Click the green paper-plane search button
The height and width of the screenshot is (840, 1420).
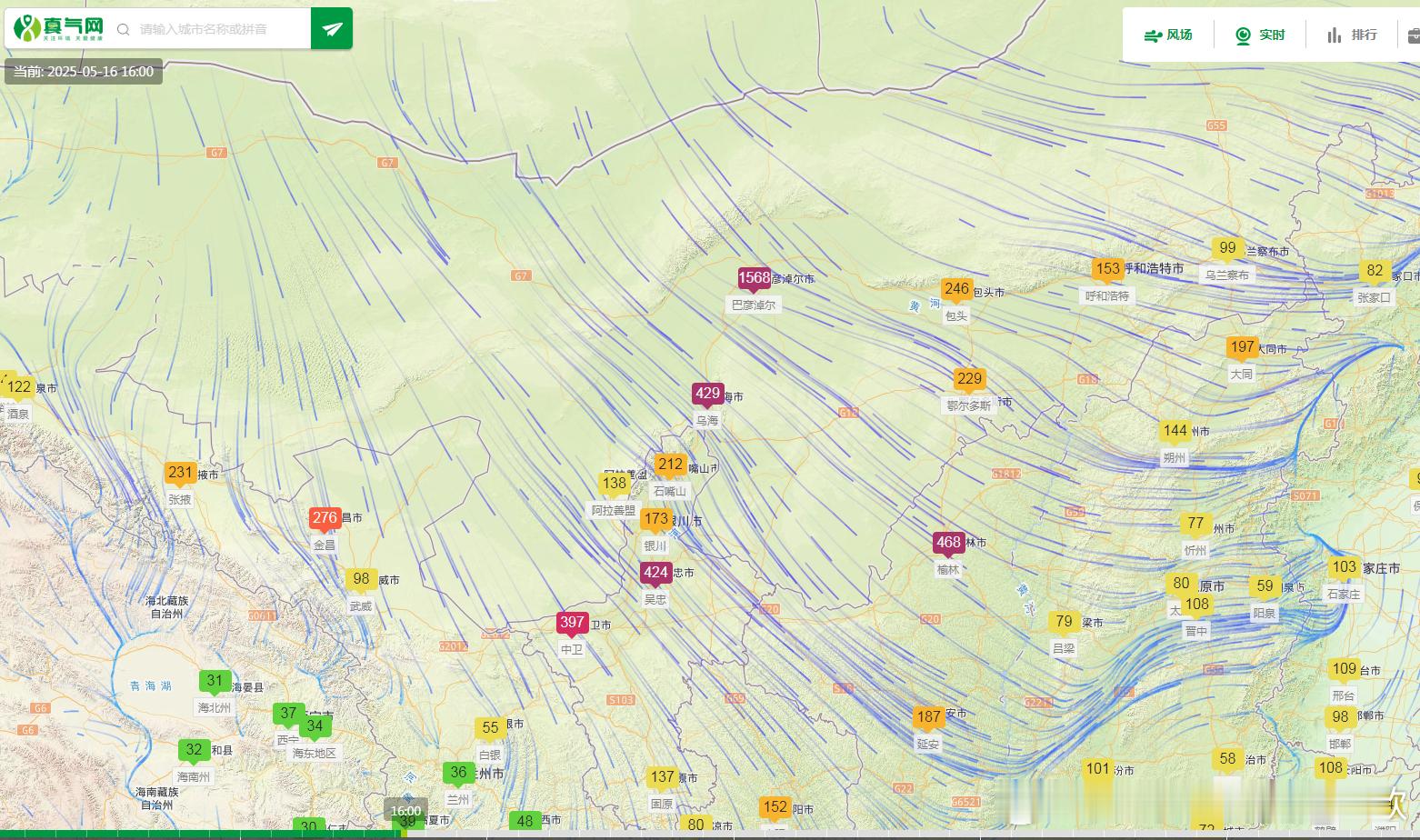(x=331, y=29)
